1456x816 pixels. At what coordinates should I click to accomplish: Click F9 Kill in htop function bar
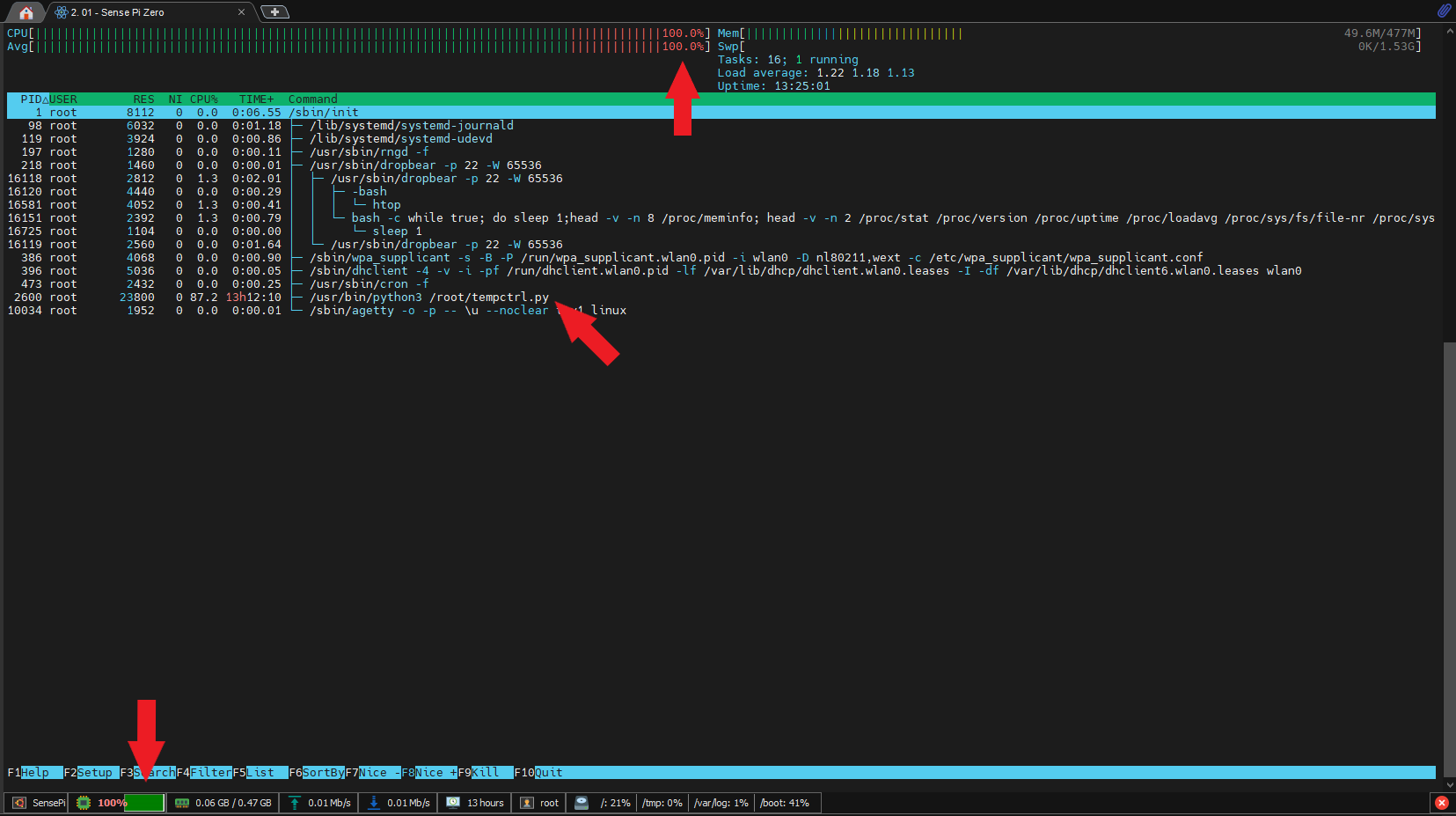click(x=486, y=773)
